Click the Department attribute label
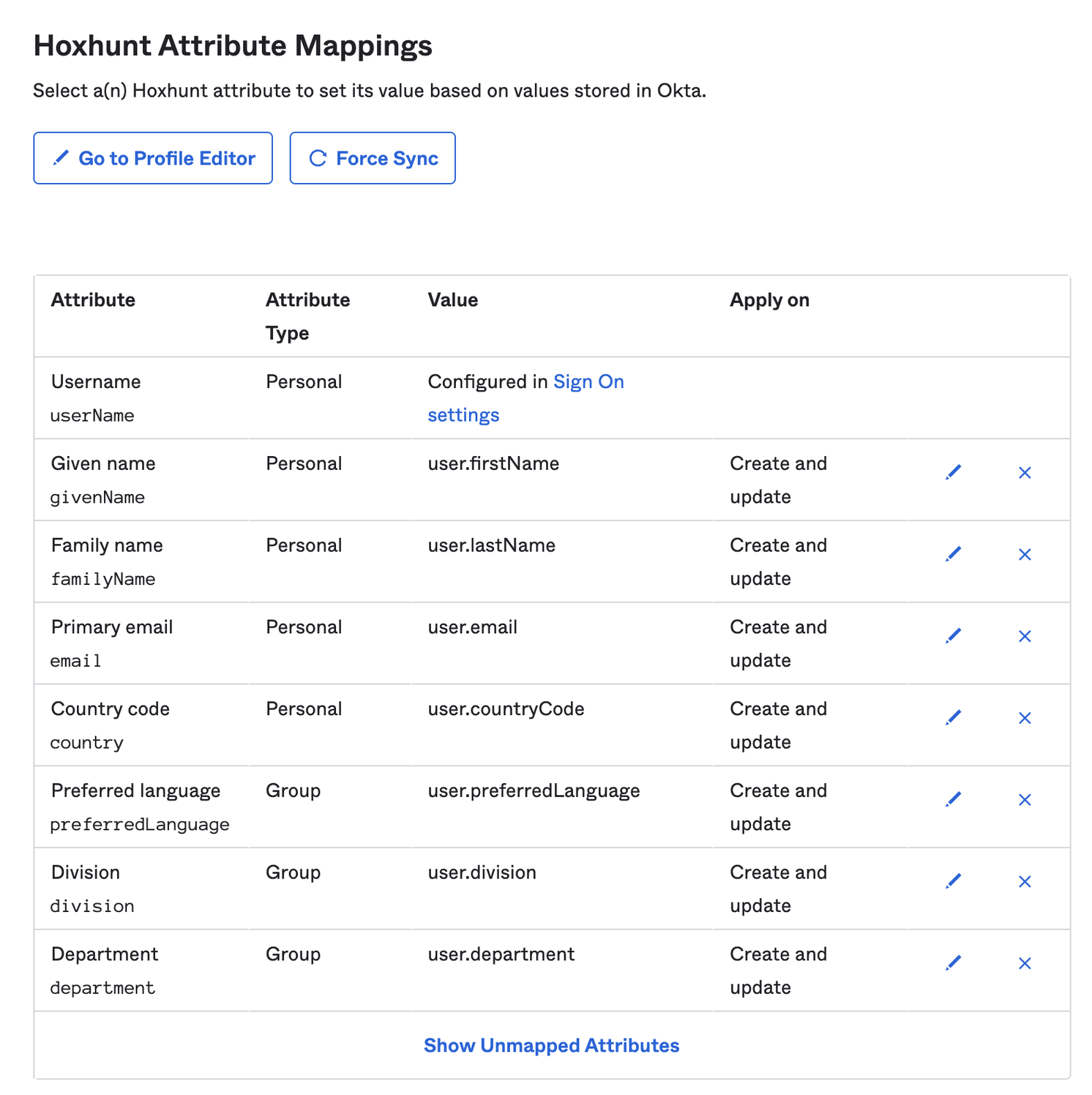The width and height of the screenshot is (1092, 1095). (105, 954)
